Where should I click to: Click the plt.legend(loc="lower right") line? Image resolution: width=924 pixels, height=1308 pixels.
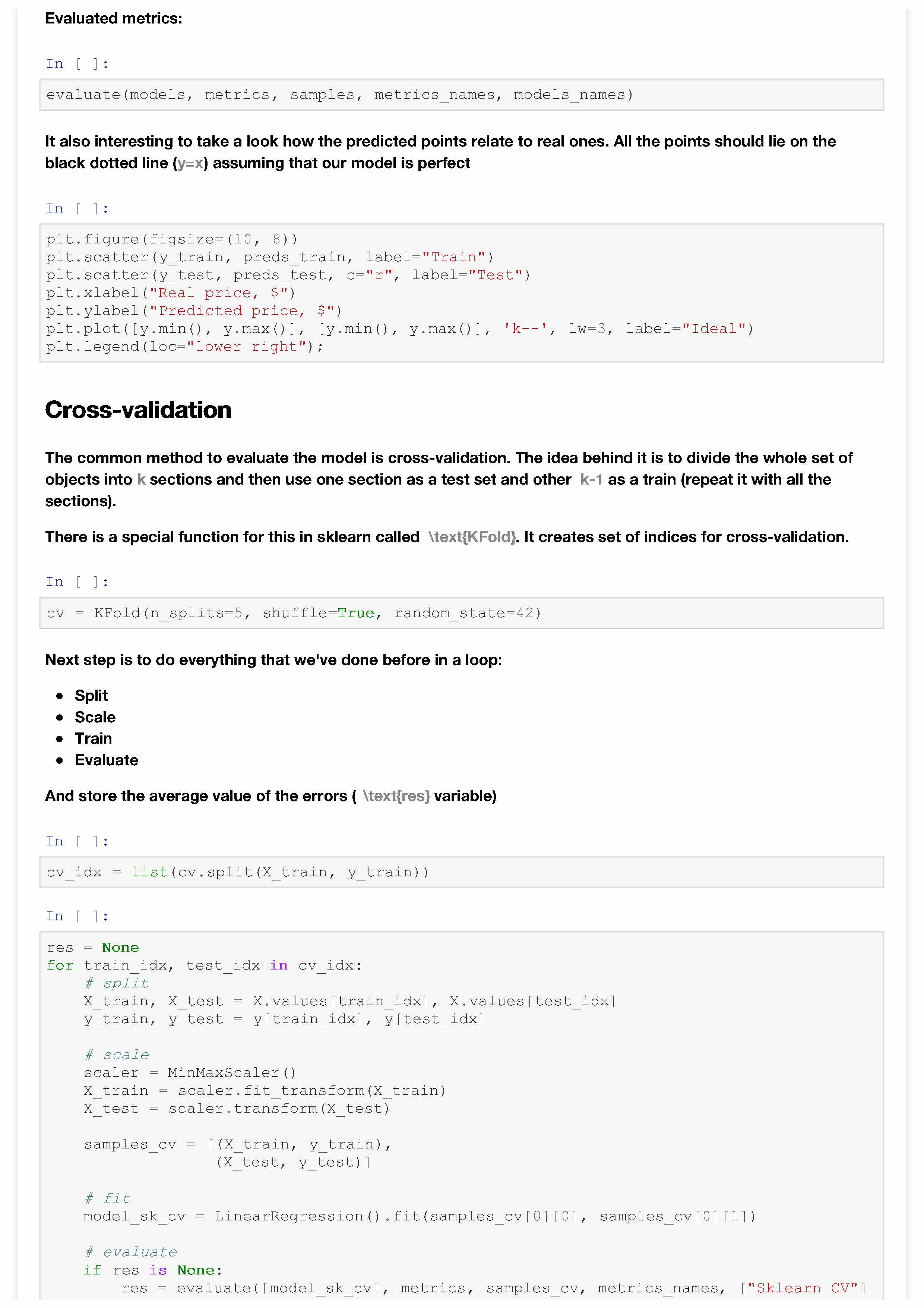pos(184,347)
